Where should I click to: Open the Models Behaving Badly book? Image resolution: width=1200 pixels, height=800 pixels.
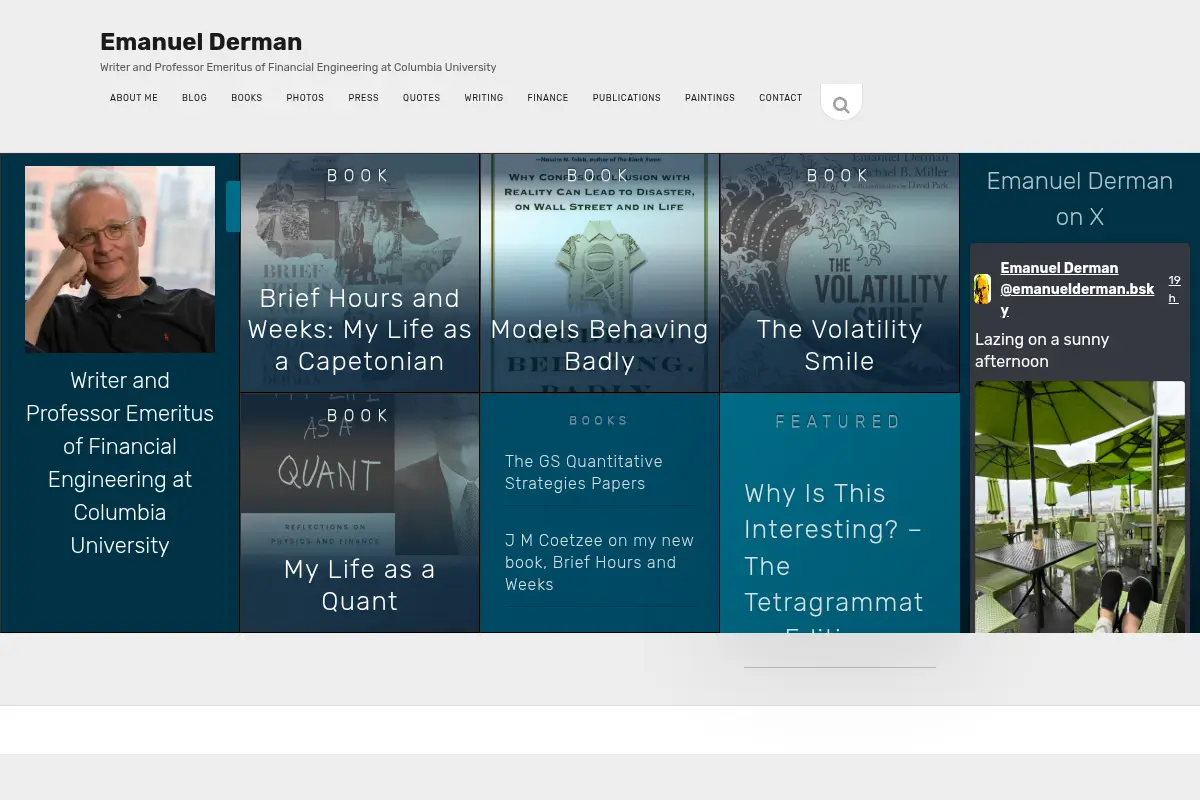pos(600,273)
